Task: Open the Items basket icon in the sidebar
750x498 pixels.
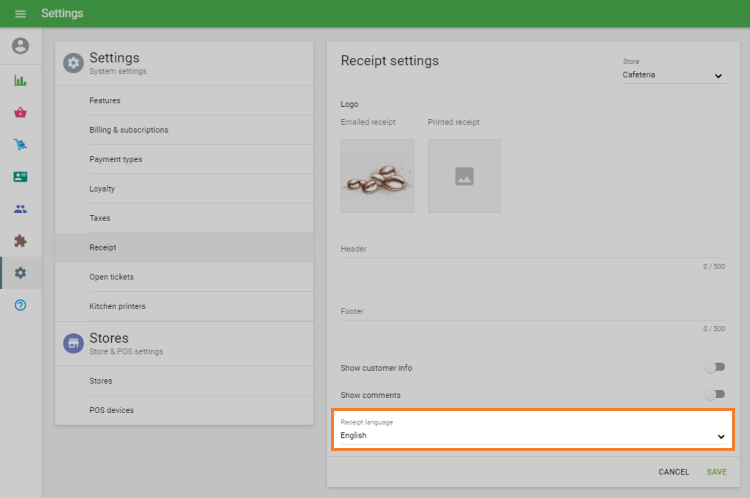Action: 20,112
